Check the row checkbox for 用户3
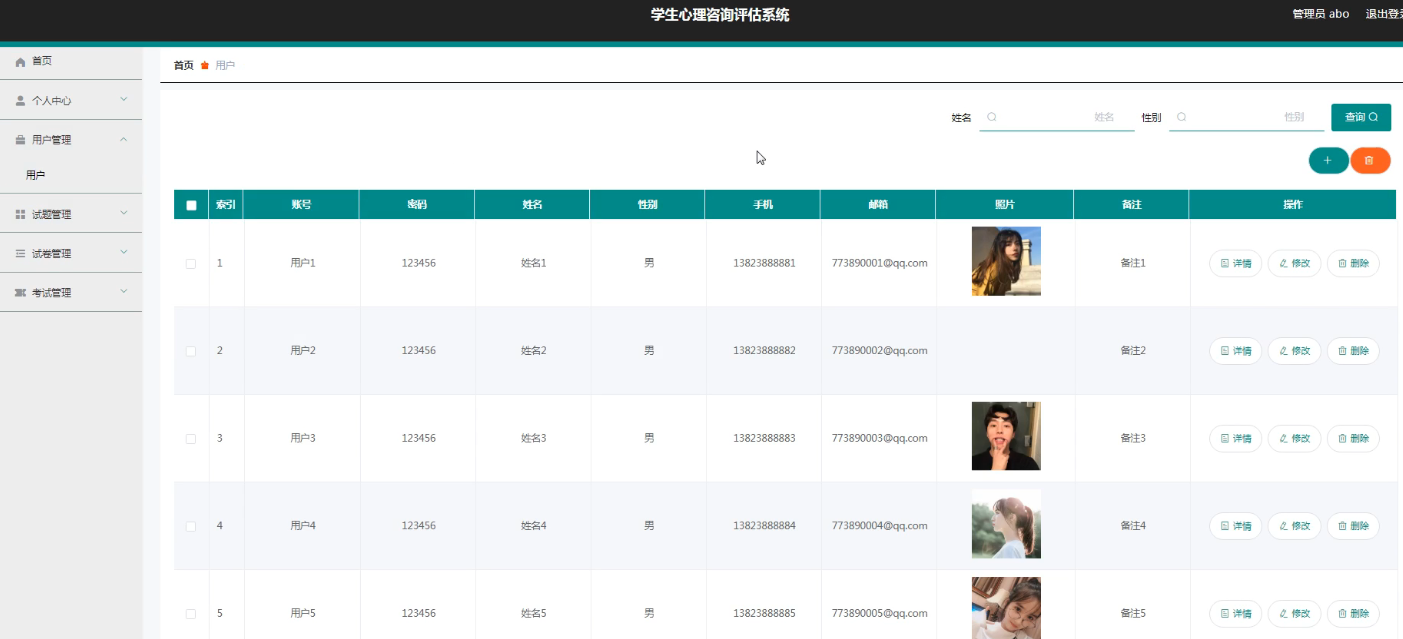 [x=190, y=438]
